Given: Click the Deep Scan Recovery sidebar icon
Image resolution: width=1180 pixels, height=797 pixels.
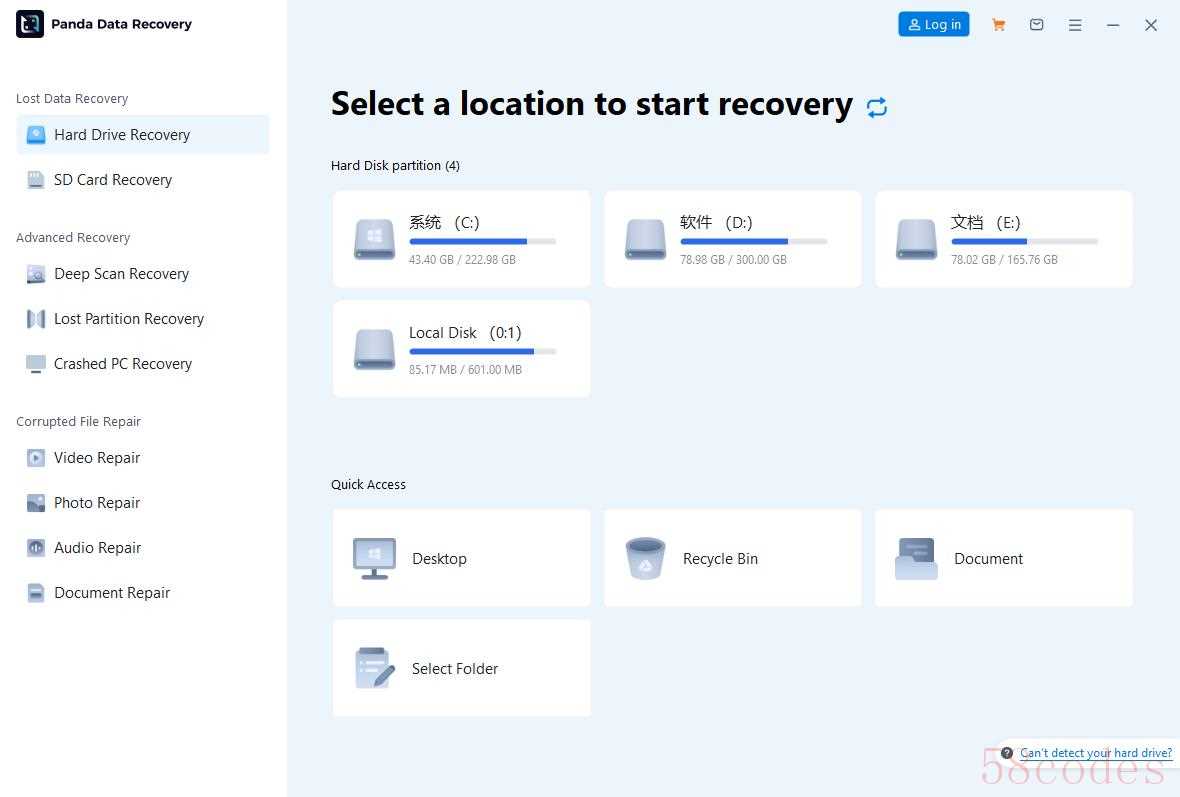Looking at the screenshot, I should [35, 274].
